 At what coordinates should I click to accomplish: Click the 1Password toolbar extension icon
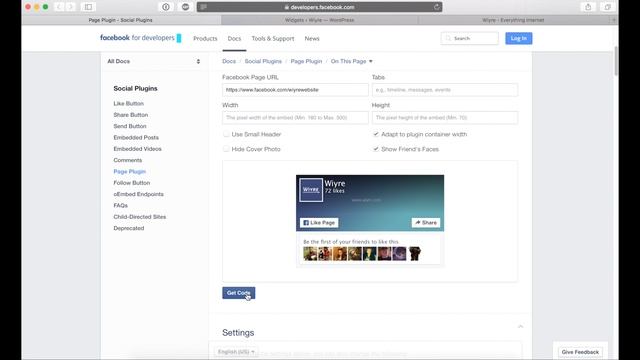166,7
